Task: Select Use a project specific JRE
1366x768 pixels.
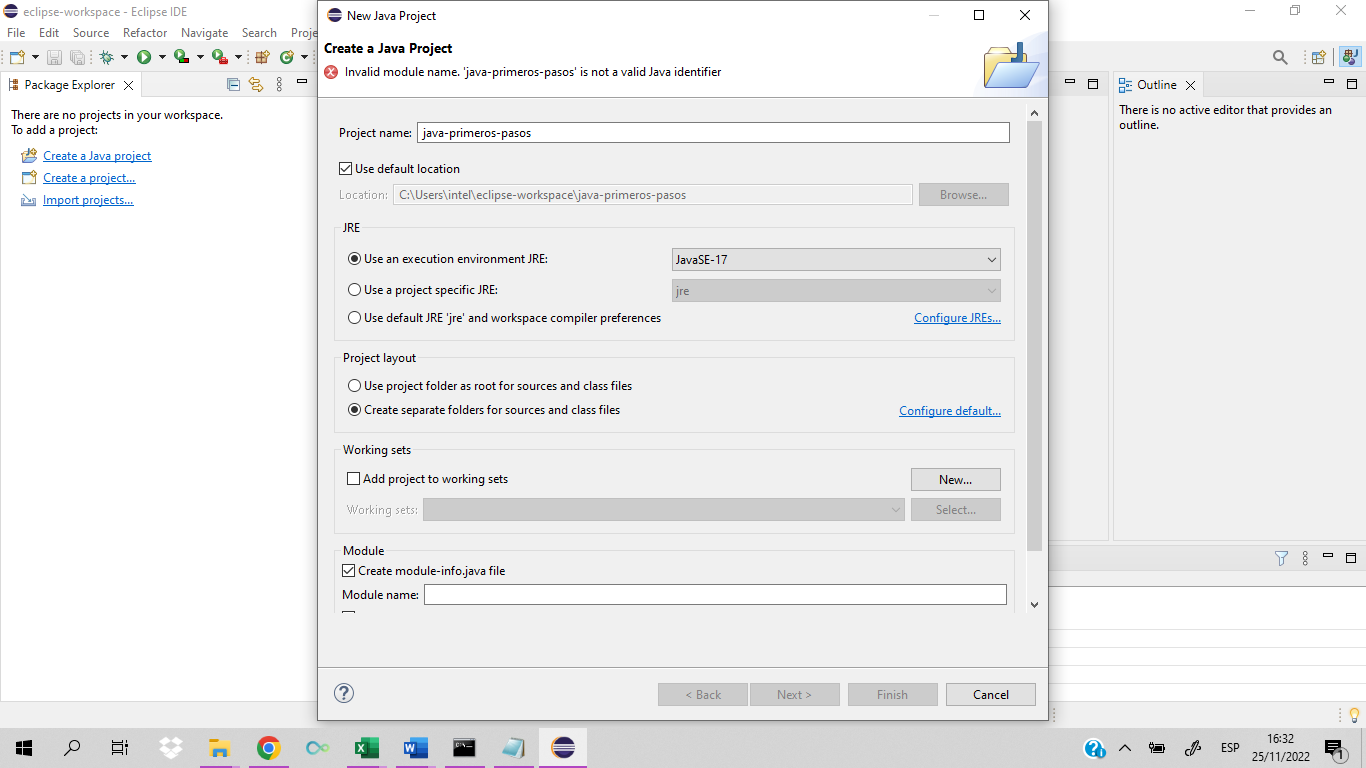Action: pos(354,290)
